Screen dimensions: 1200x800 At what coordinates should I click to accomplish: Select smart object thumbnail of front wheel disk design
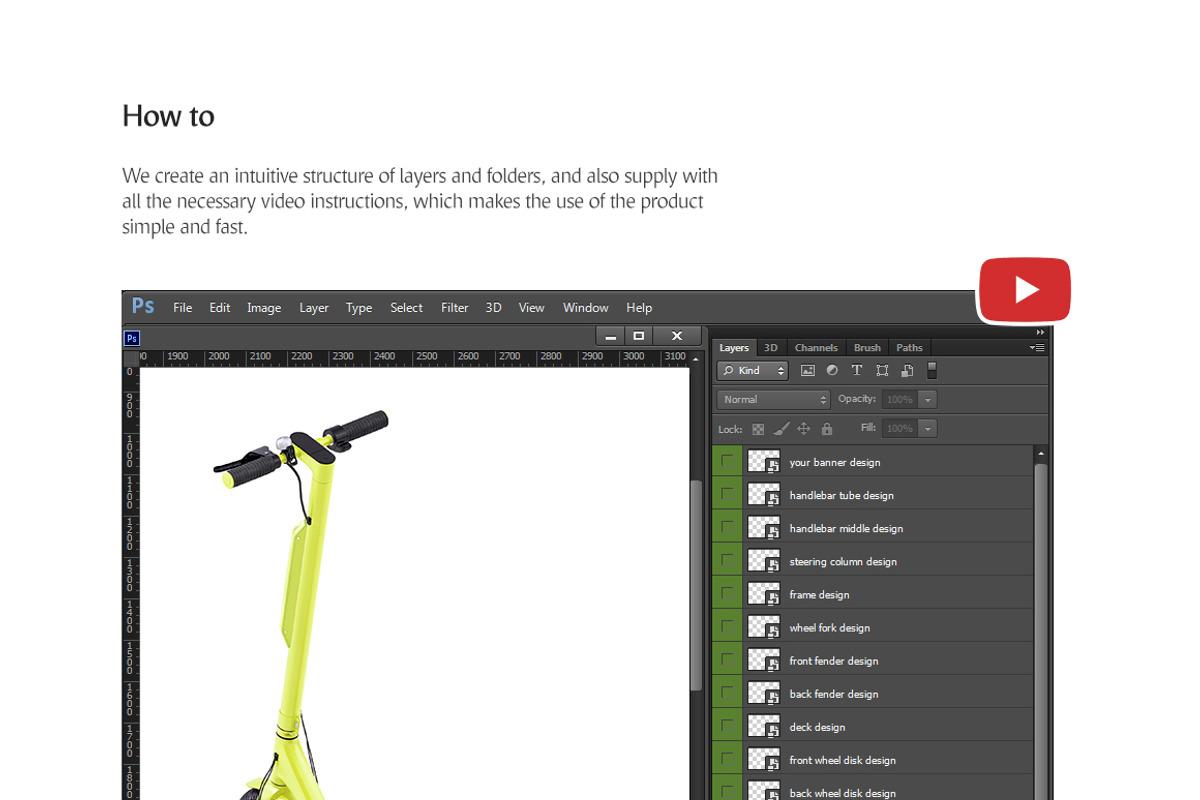click(x=764, y=759)
